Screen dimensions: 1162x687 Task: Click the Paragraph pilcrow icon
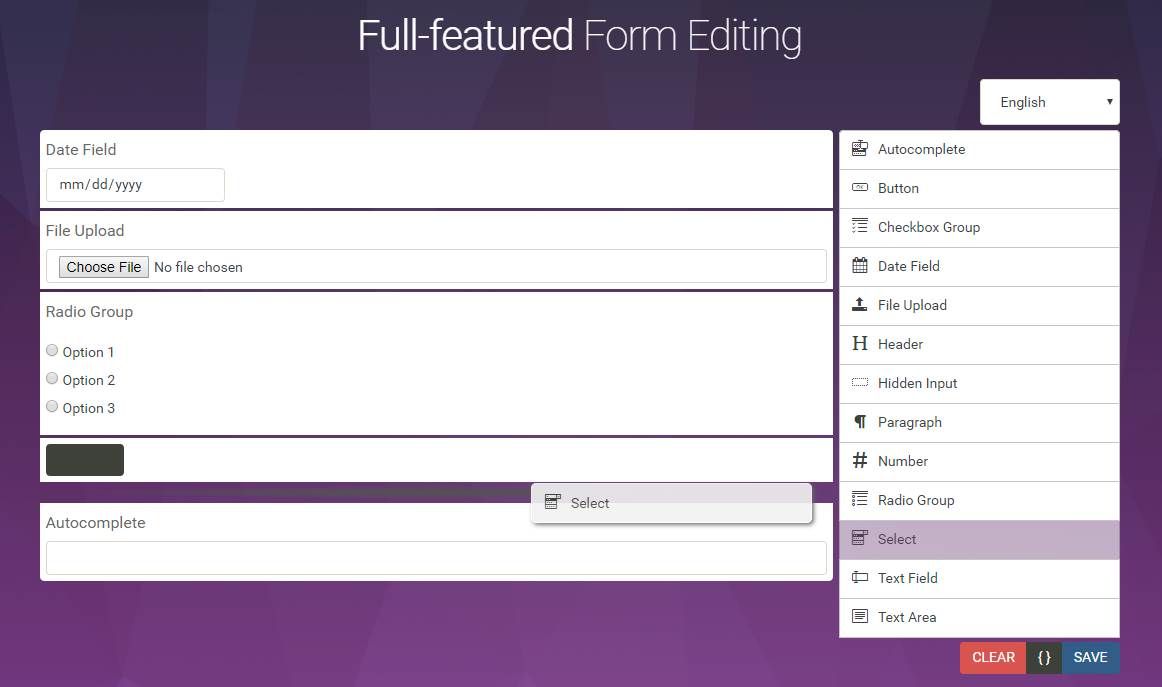click(x=859, y=422)
